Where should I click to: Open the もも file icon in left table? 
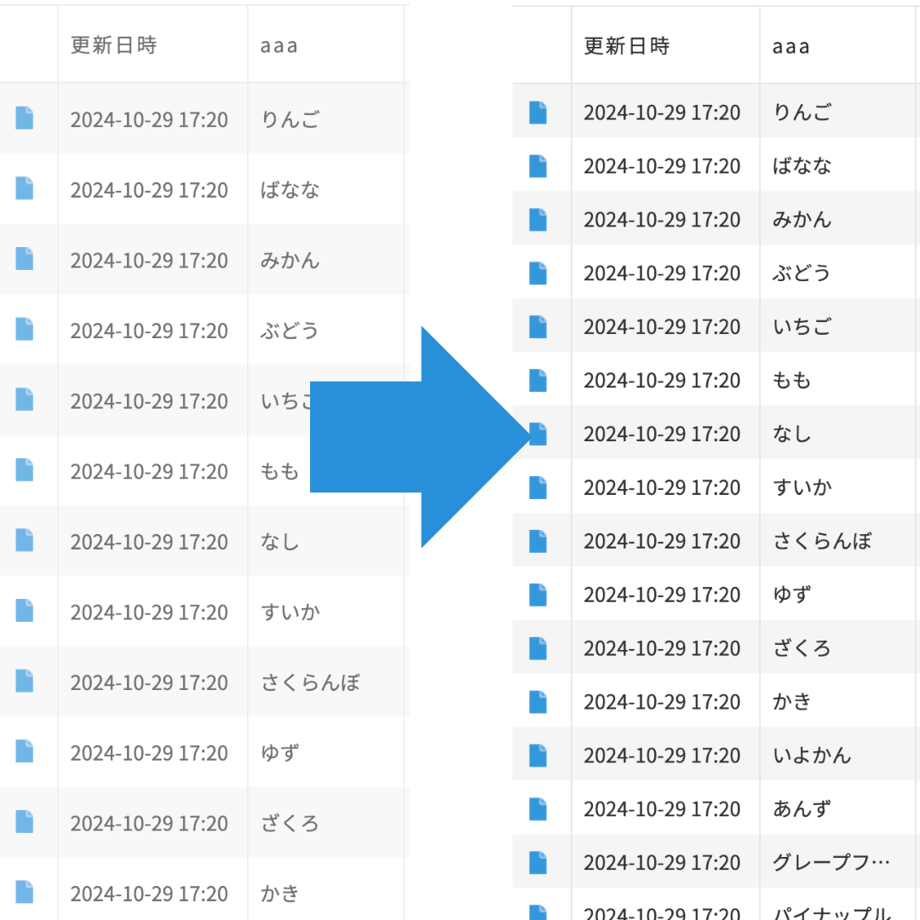pos(24,470)
